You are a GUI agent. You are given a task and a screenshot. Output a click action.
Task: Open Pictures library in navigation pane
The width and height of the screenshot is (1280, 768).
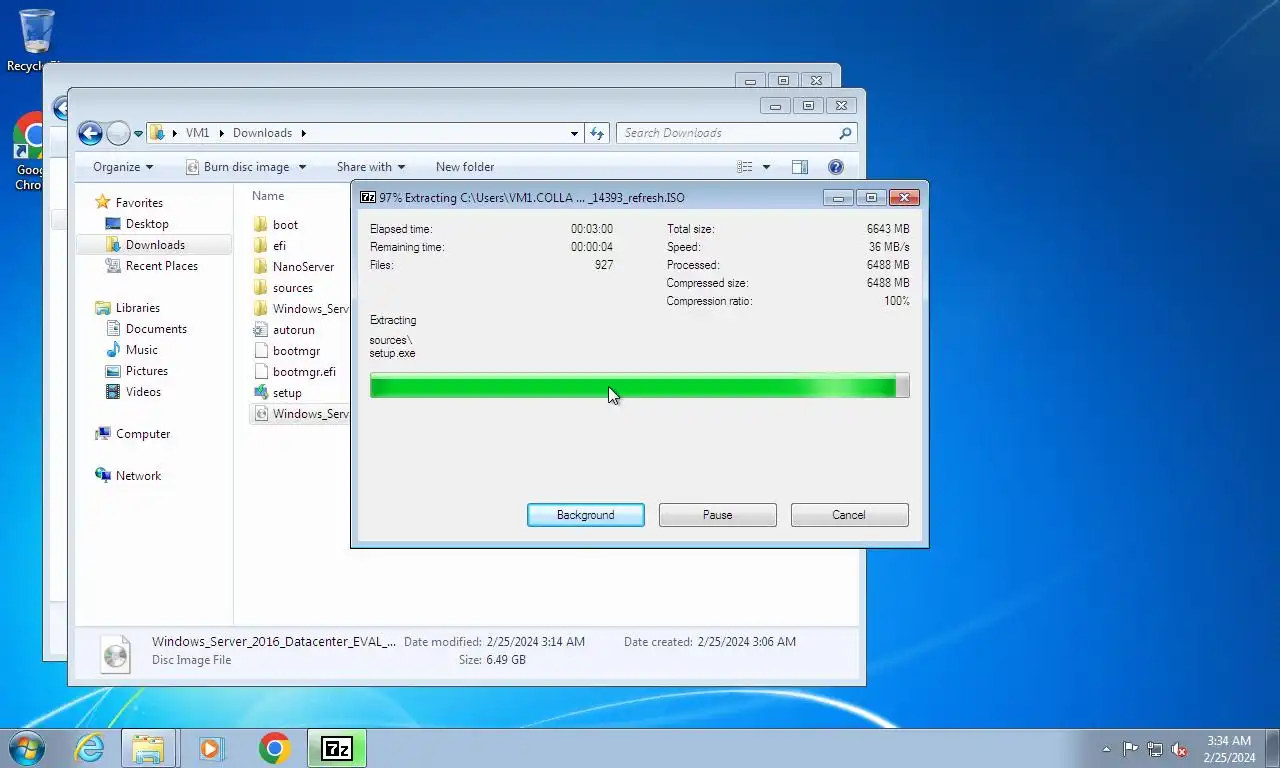pyautogui.click(x=137, y=371)
